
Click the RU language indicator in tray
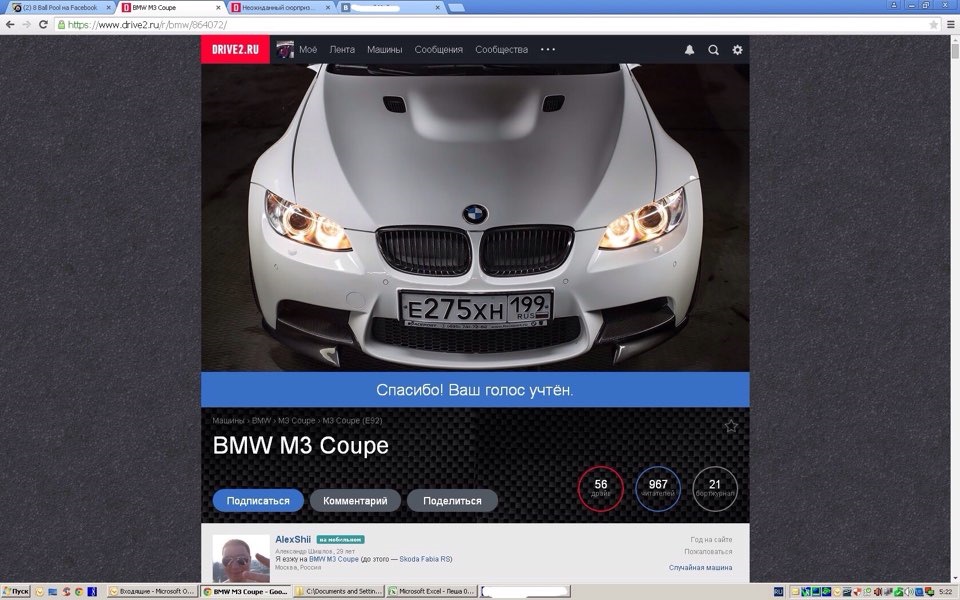click(x=778, y=591)
